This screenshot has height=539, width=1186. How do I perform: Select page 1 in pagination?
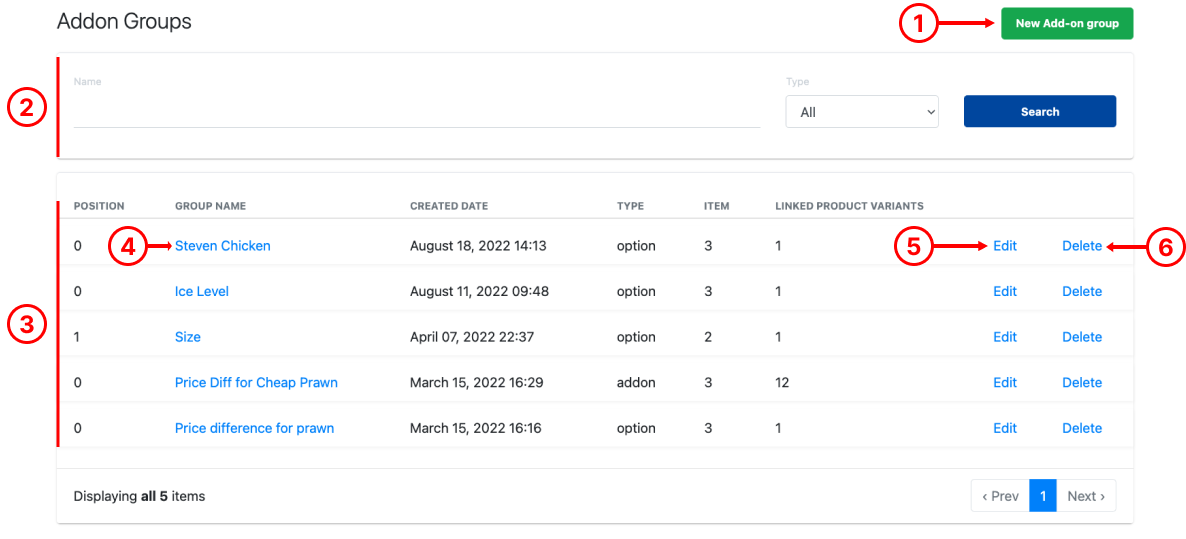[x=1042, y=496]
